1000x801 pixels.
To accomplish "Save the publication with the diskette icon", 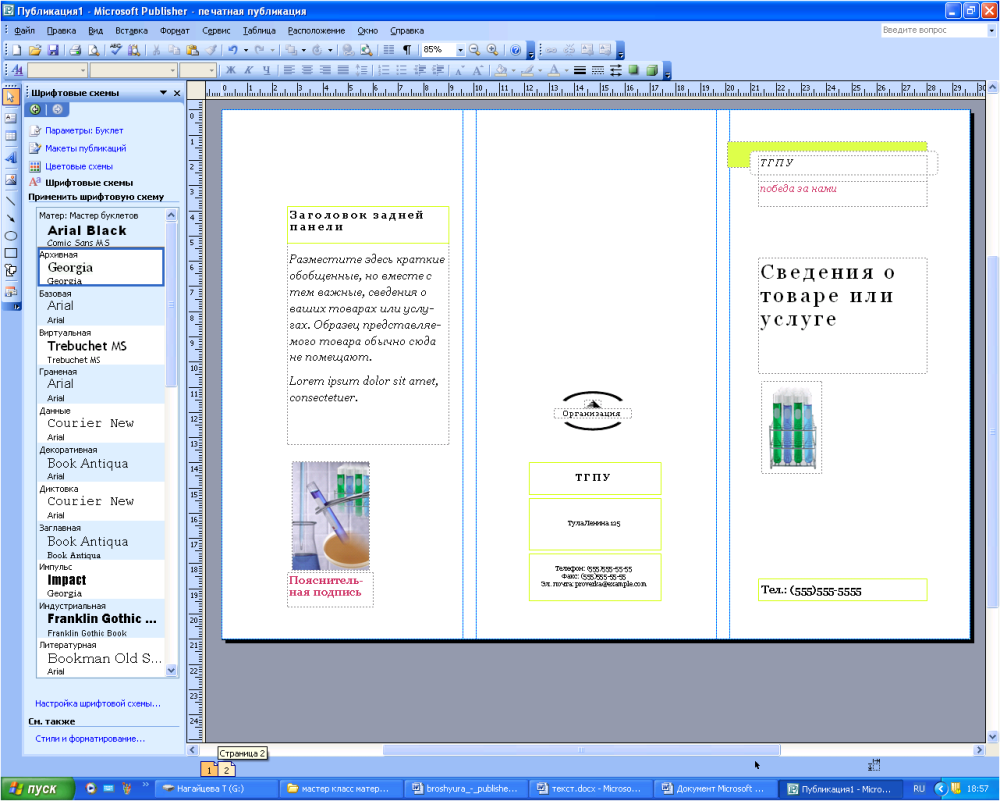I will [53, 50].
